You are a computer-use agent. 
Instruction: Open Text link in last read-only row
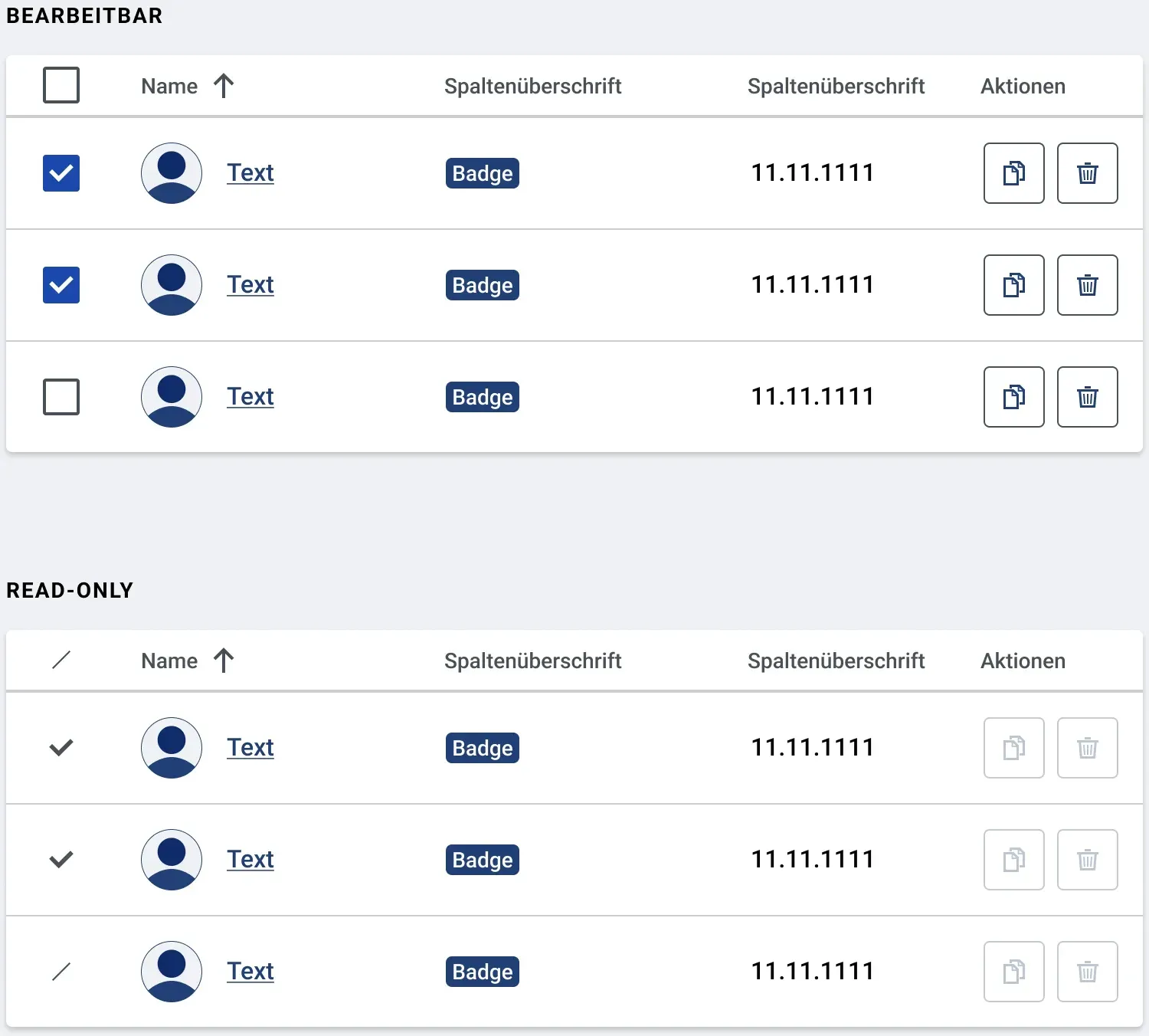click(x=250, y=972)
